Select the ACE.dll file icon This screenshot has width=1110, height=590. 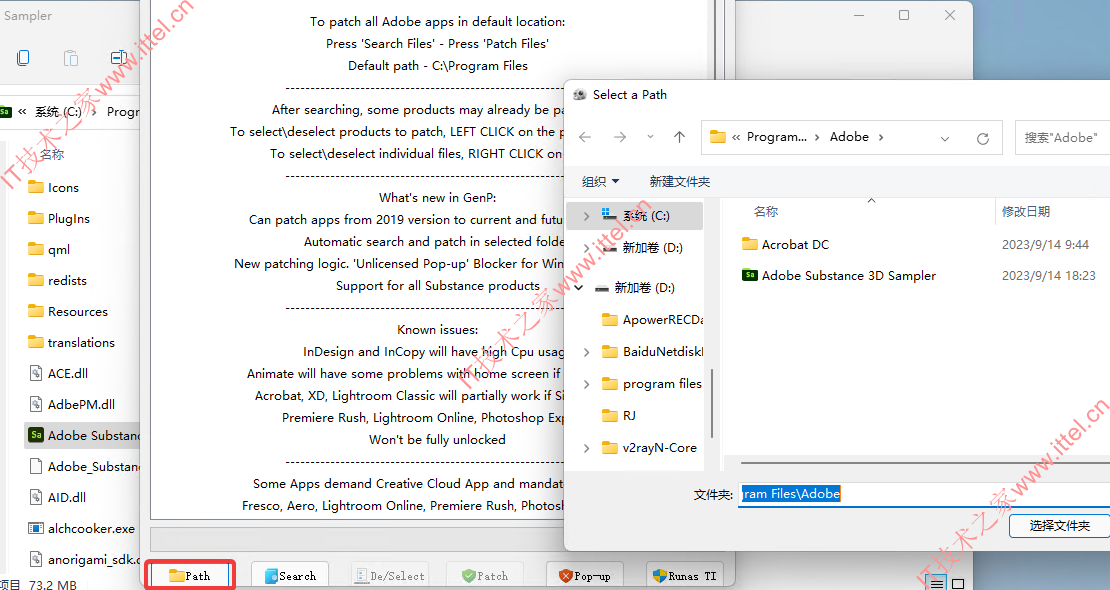click(35, 373)
